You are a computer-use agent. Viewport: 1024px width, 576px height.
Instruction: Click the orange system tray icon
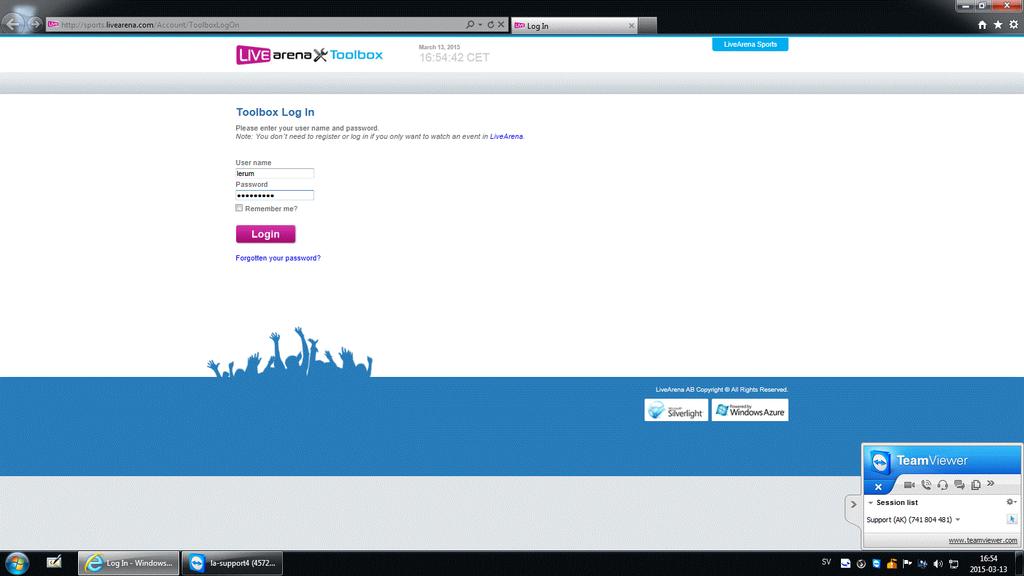click(x=891, y=564)
